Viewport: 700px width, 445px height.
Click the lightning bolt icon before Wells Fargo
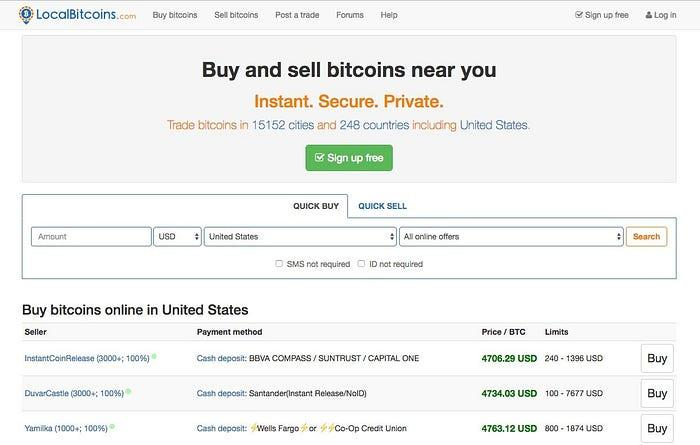(x=253, y=428)
